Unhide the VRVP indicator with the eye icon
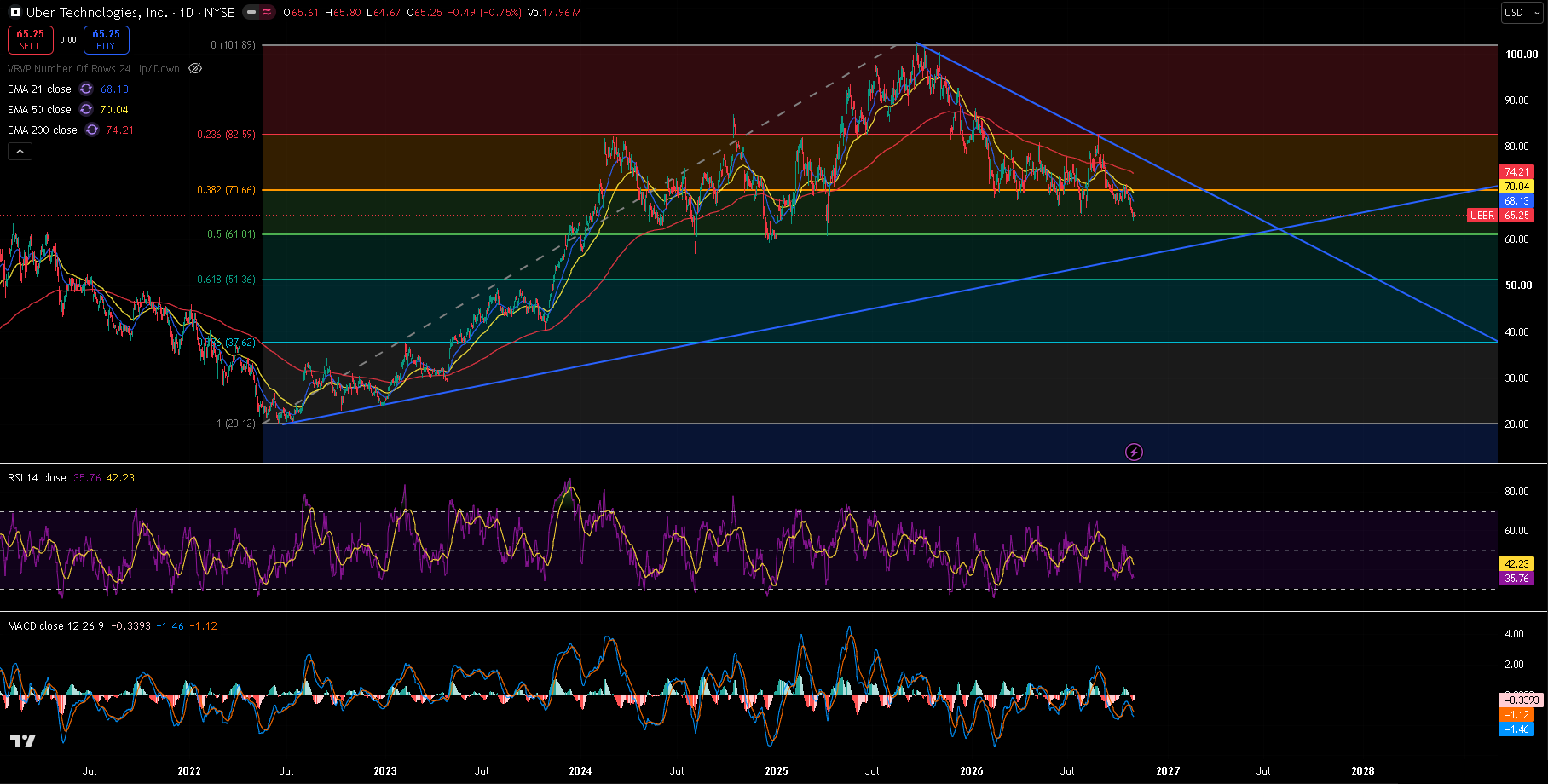This screenshot has width=1548, height=784. coord(195,68)
